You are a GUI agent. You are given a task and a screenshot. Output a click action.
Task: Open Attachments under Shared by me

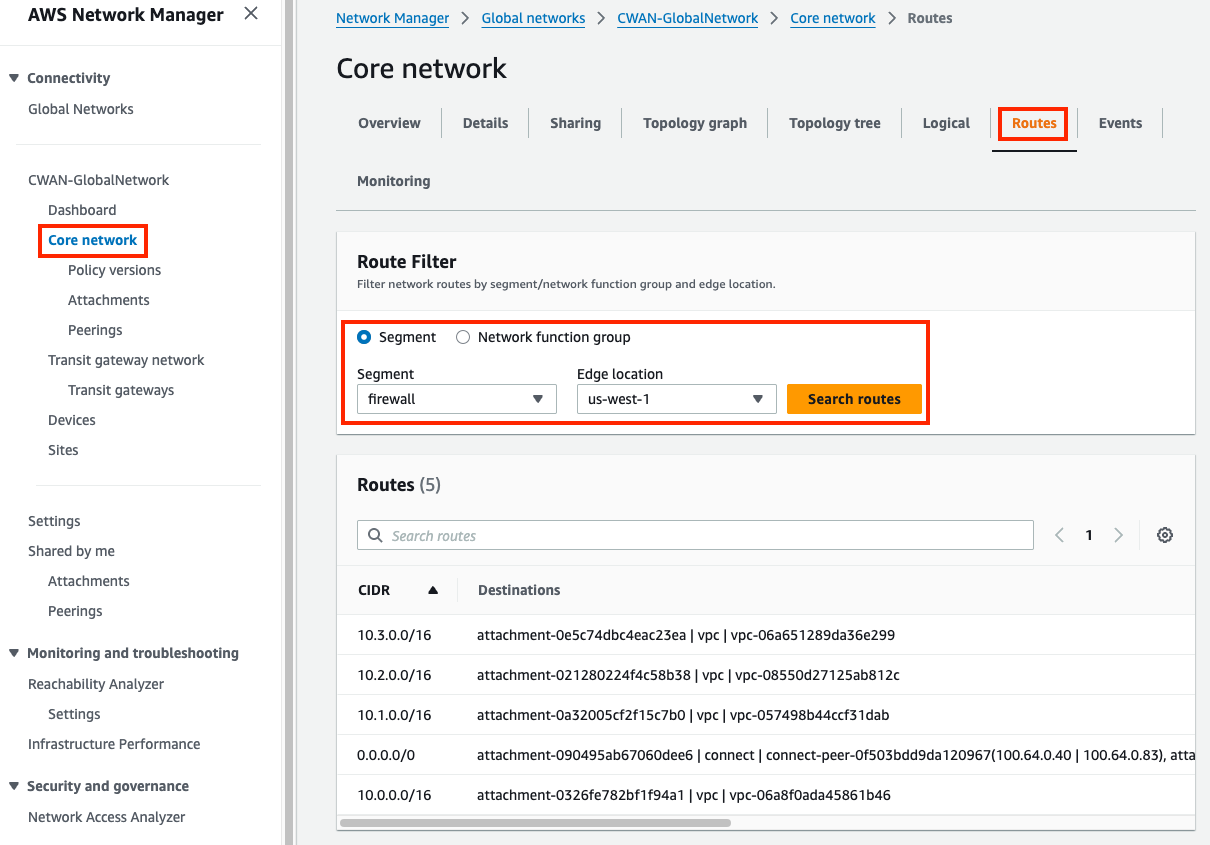coord(89,581)
